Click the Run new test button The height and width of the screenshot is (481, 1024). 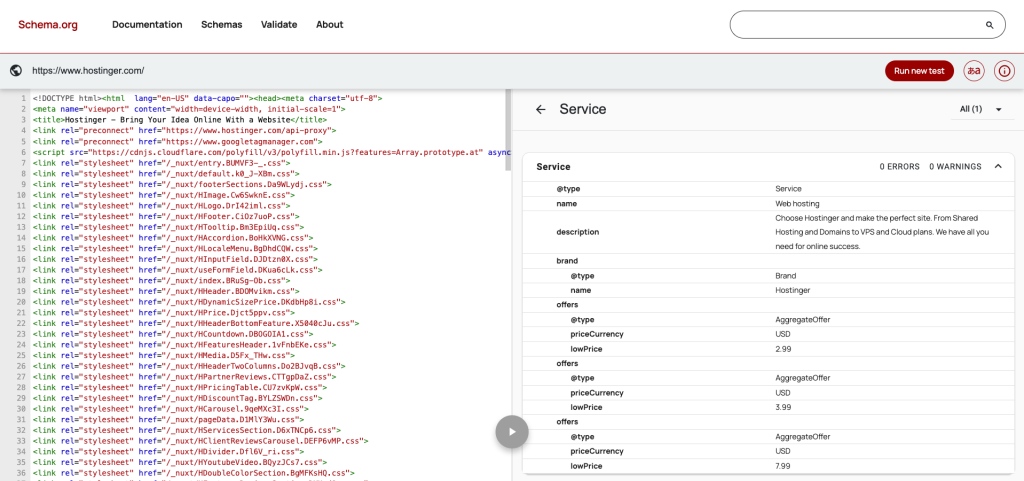(x=919, y=71)
